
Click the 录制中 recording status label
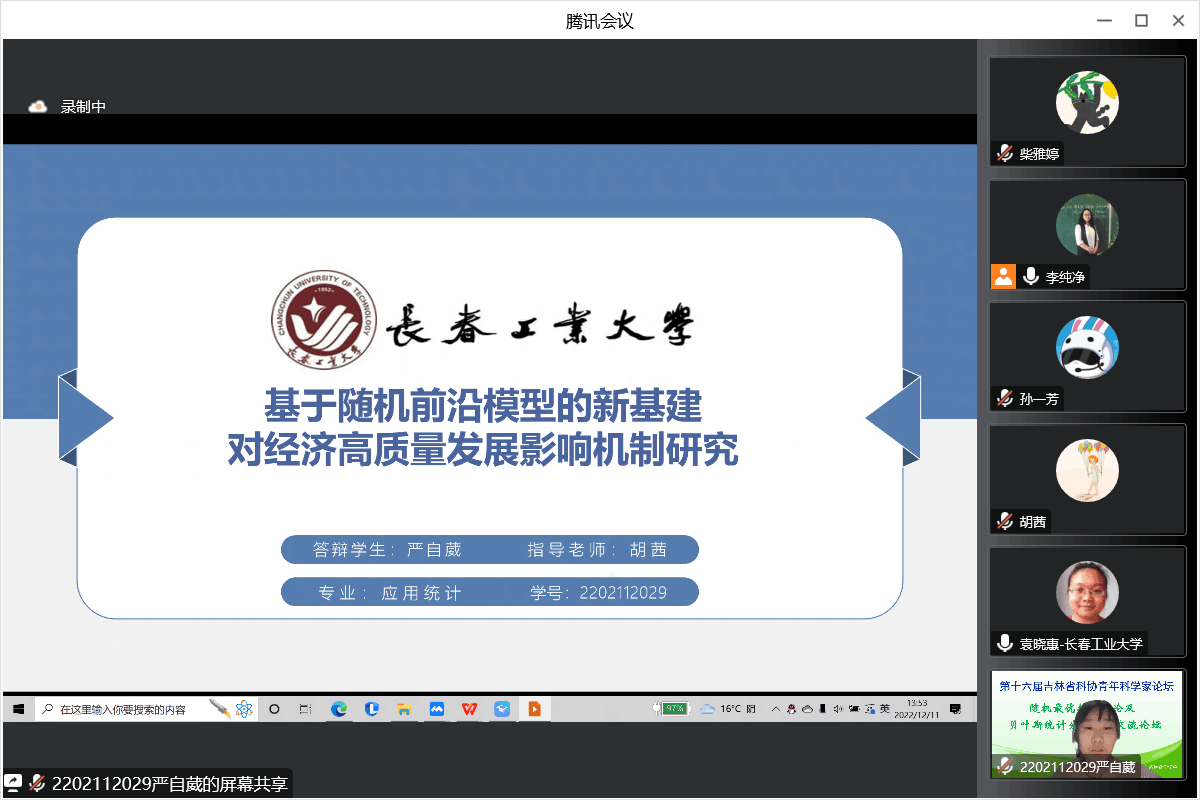tap(83, 107)
